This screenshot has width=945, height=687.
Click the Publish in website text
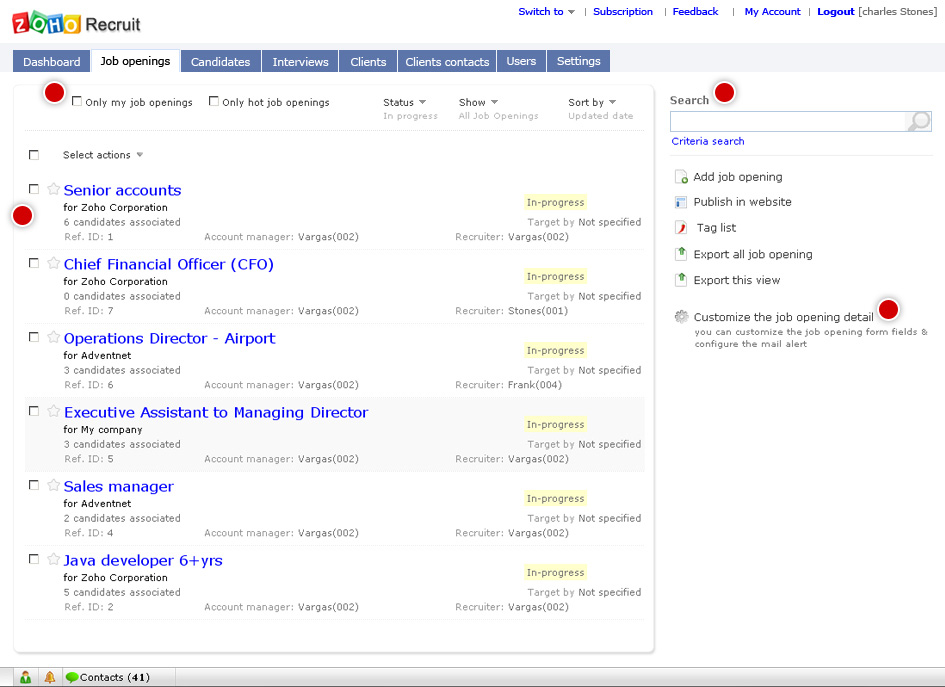(742, 202)
